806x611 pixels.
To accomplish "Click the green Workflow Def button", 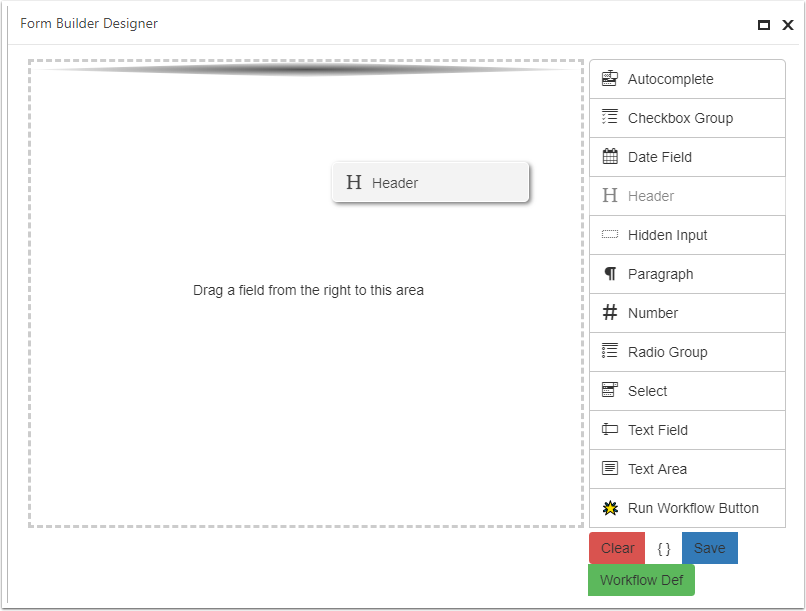I will pos(641,580).
